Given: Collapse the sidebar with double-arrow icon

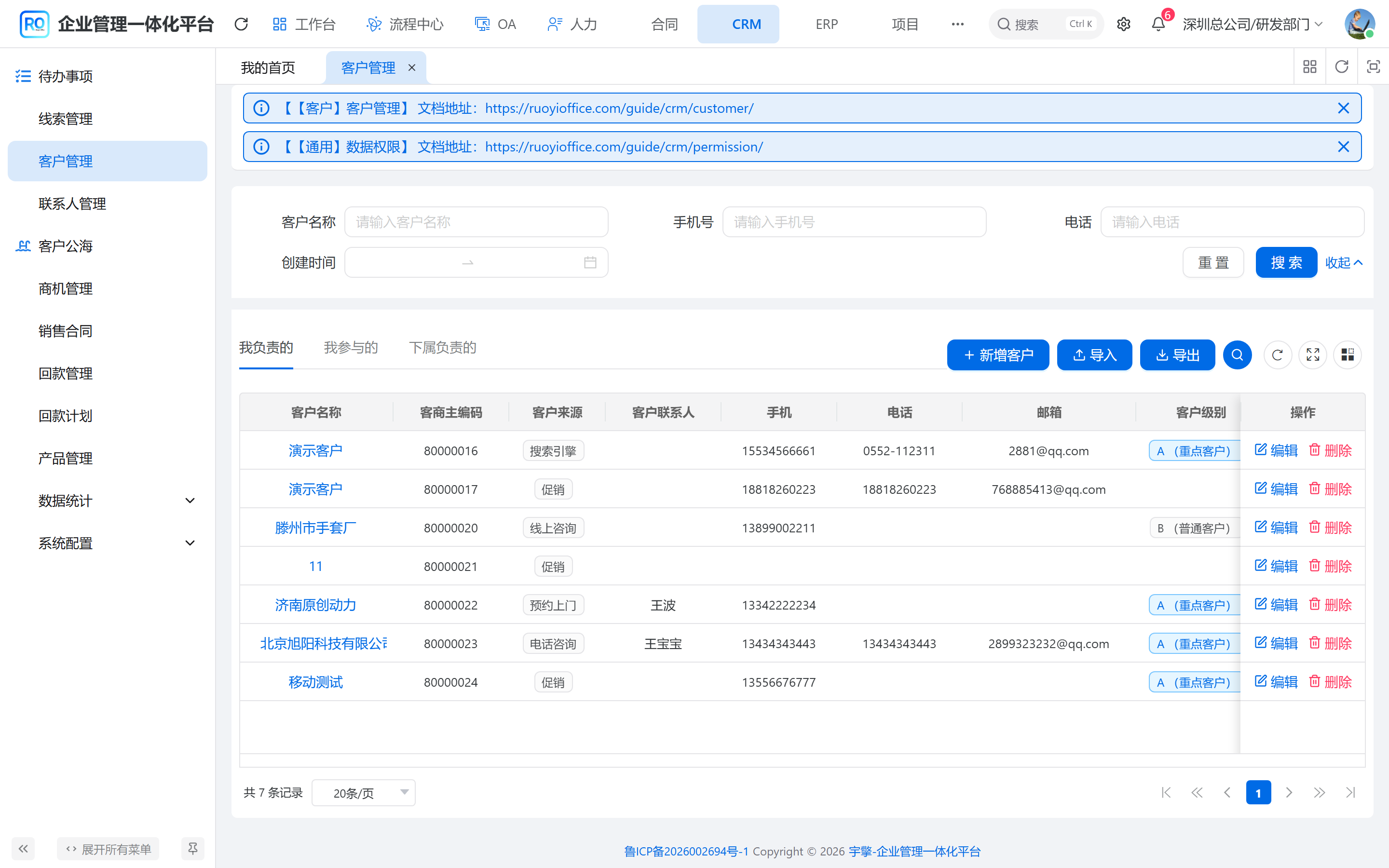Looking at the screenshot, I should click(23, 849).
